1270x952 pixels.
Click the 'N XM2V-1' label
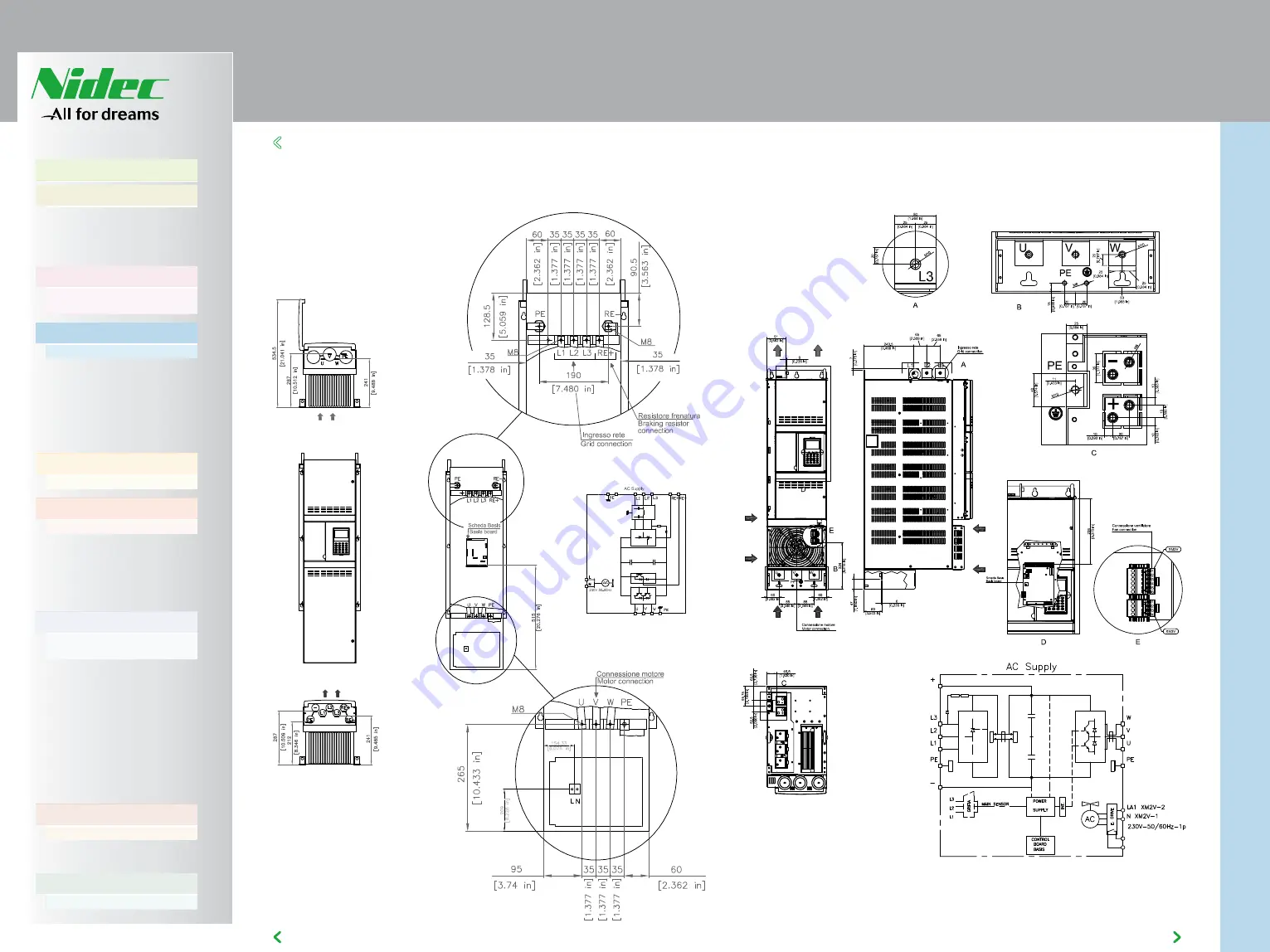pyautogui.click(x=1142, y=816)
